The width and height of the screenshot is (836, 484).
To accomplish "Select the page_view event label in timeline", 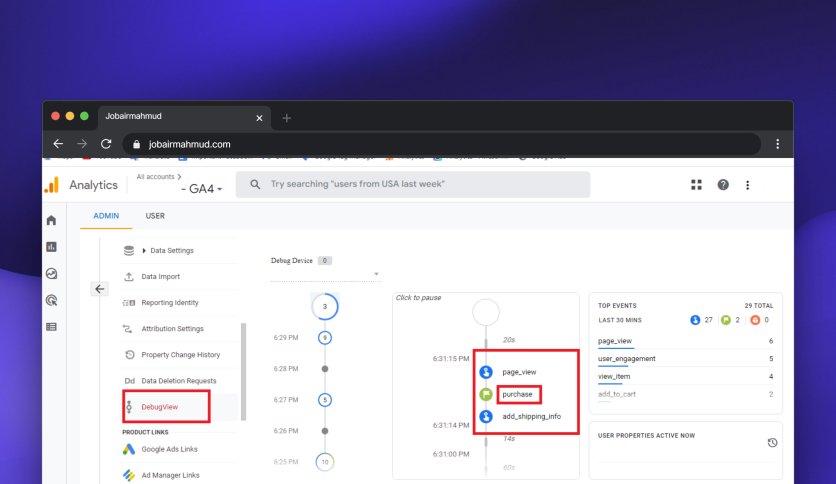I will click(519, 372).
